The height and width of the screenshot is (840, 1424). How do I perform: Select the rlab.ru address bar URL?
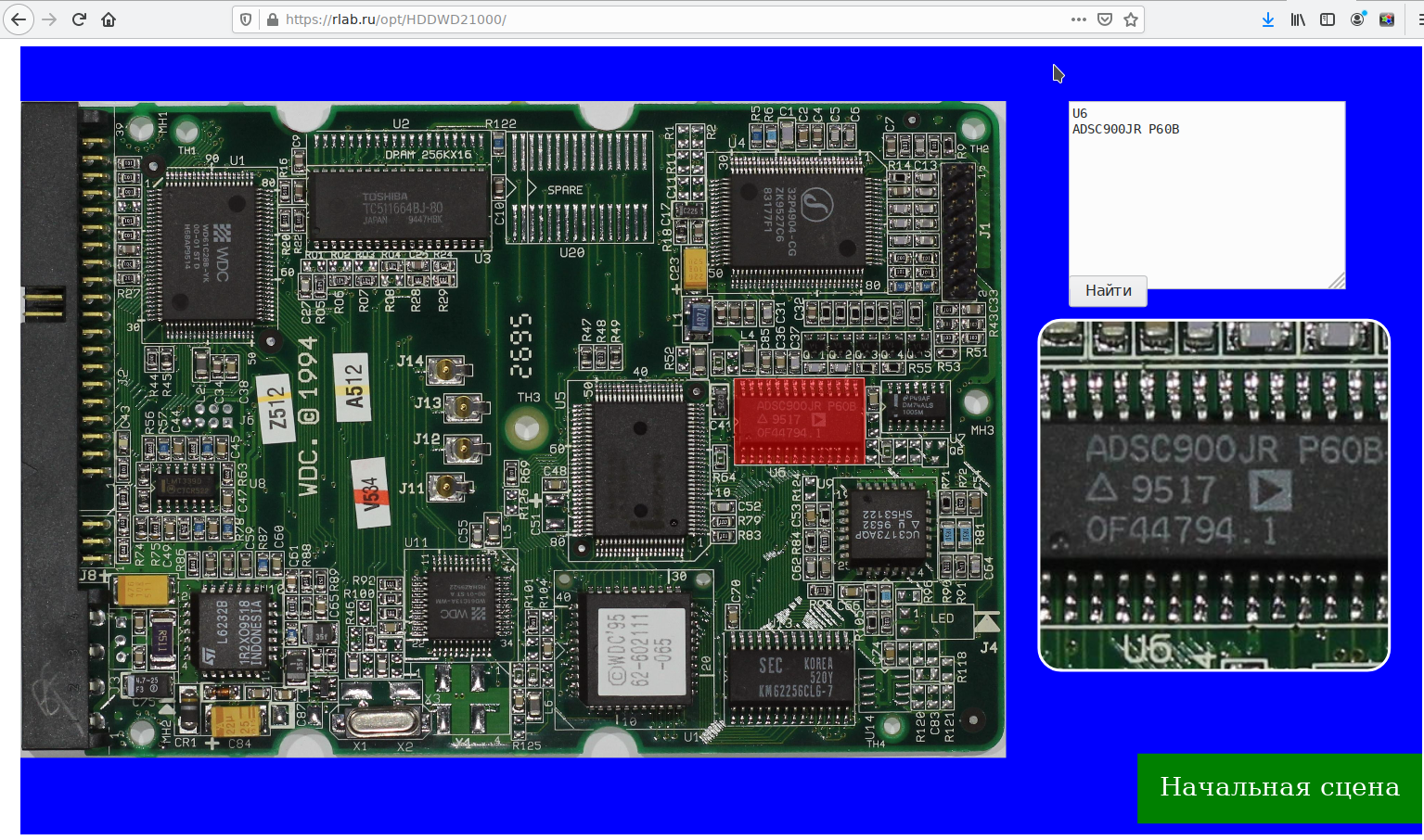396,19
